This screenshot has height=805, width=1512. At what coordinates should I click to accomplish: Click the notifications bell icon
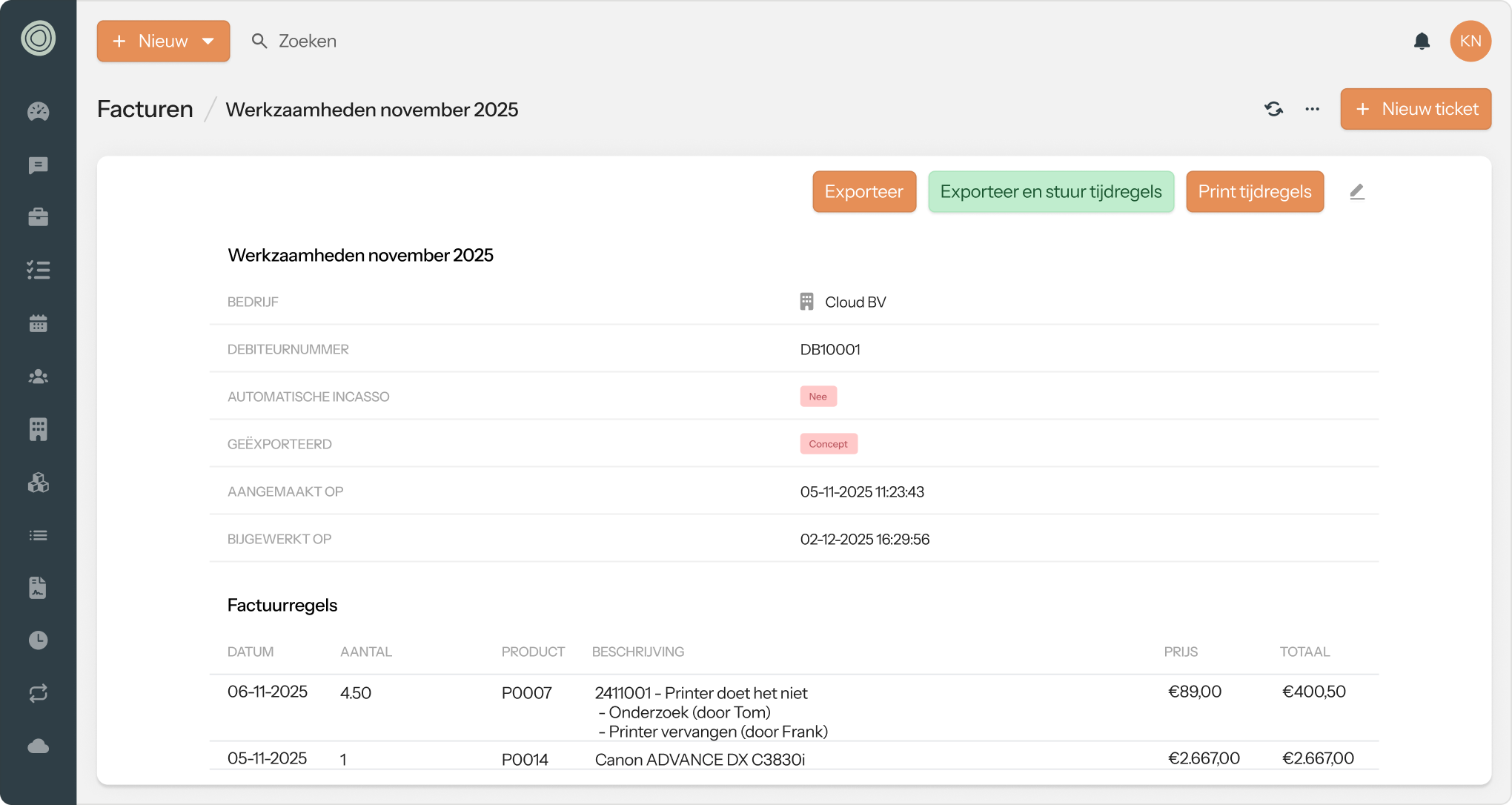tap(1422, 42)
